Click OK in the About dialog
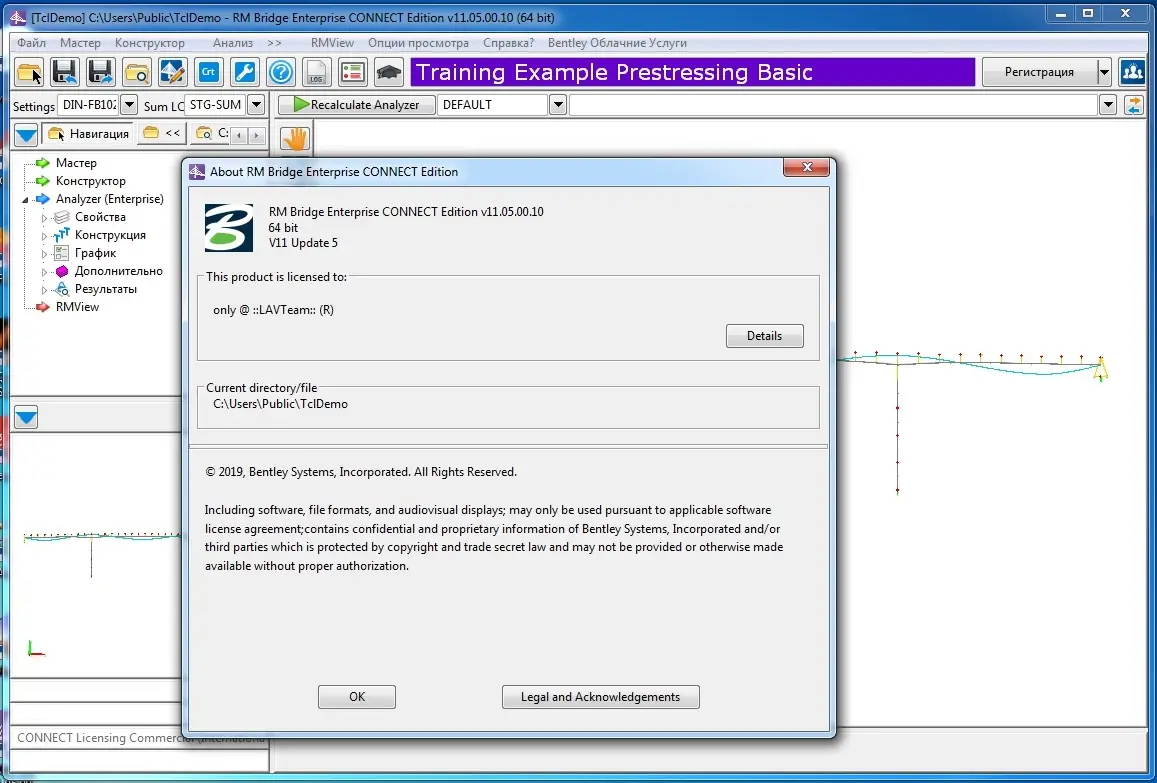Image resolution: width=1157 pixels, height=783 pixels. (x=357, y=697)
